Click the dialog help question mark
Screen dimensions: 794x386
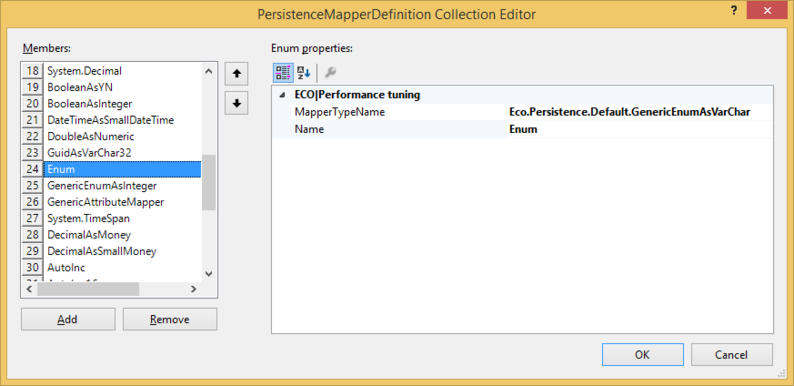click(734, 12)
